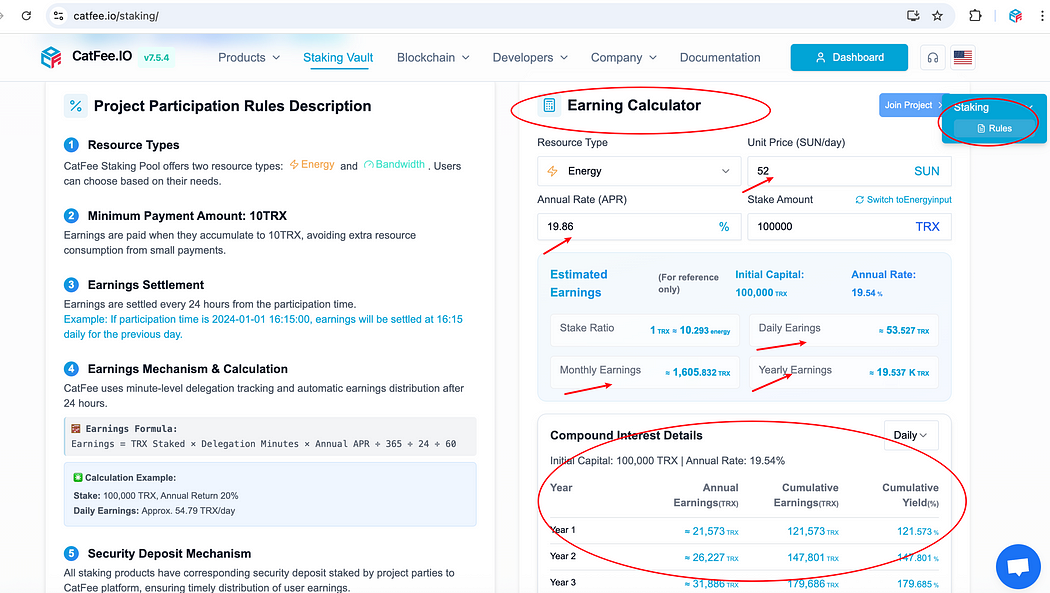1050x593 pixels.
Task: Open the browser three-dot menu
Action: point(1042,15)
